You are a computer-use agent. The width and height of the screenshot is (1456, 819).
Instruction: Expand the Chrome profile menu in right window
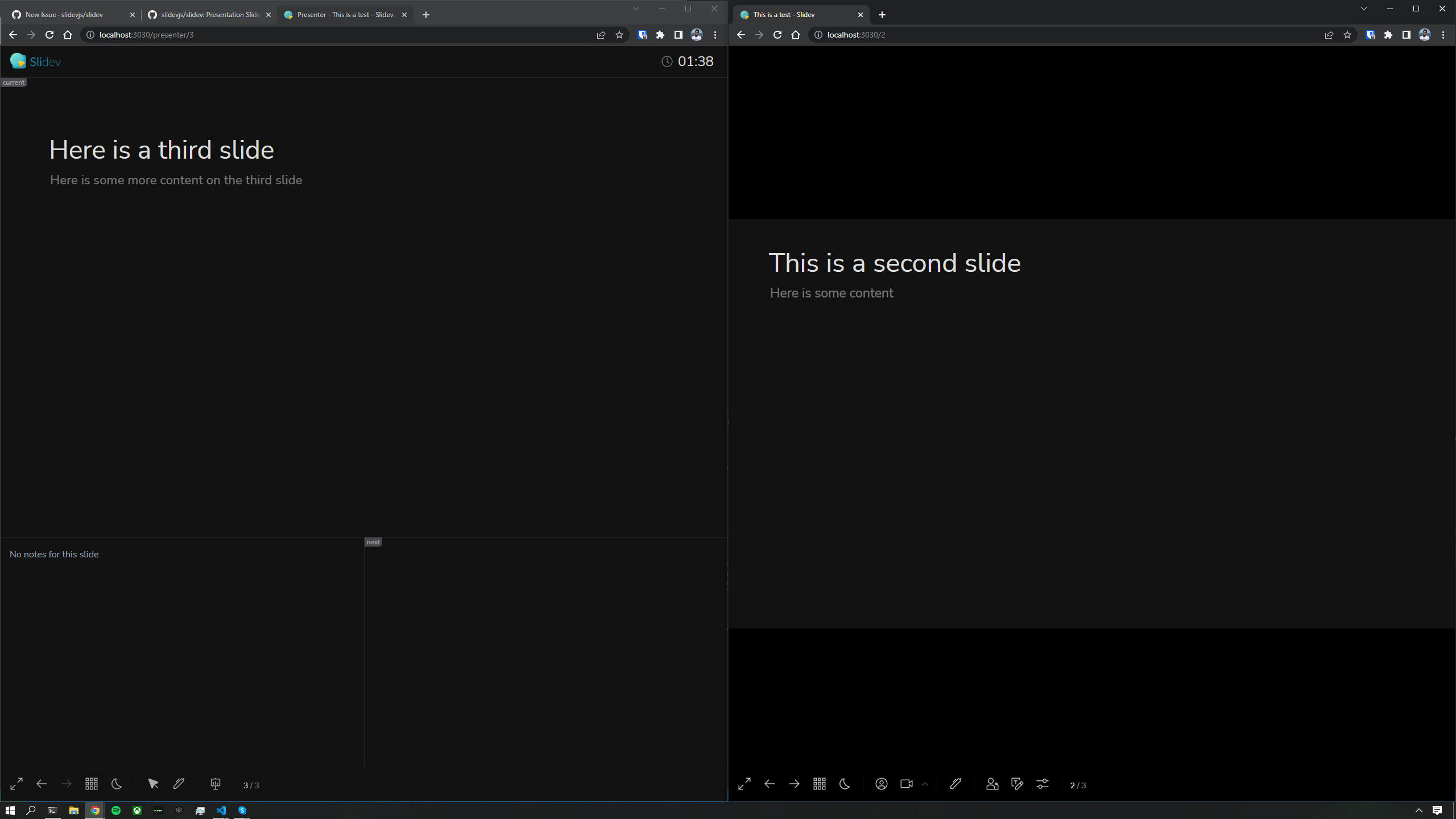coord(1424,35)
